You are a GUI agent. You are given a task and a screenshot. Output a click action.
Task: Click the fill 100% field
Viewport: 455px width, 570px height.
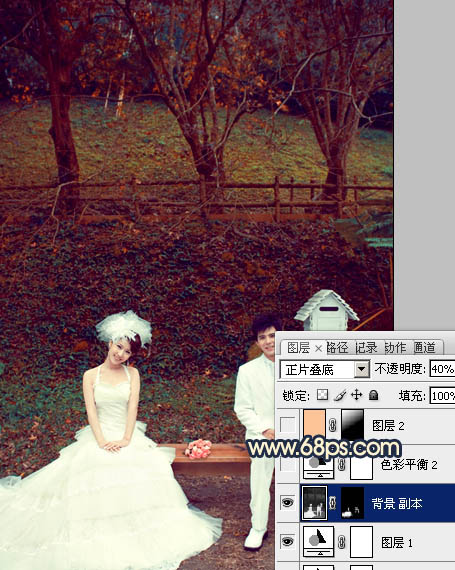click(442, 396)
